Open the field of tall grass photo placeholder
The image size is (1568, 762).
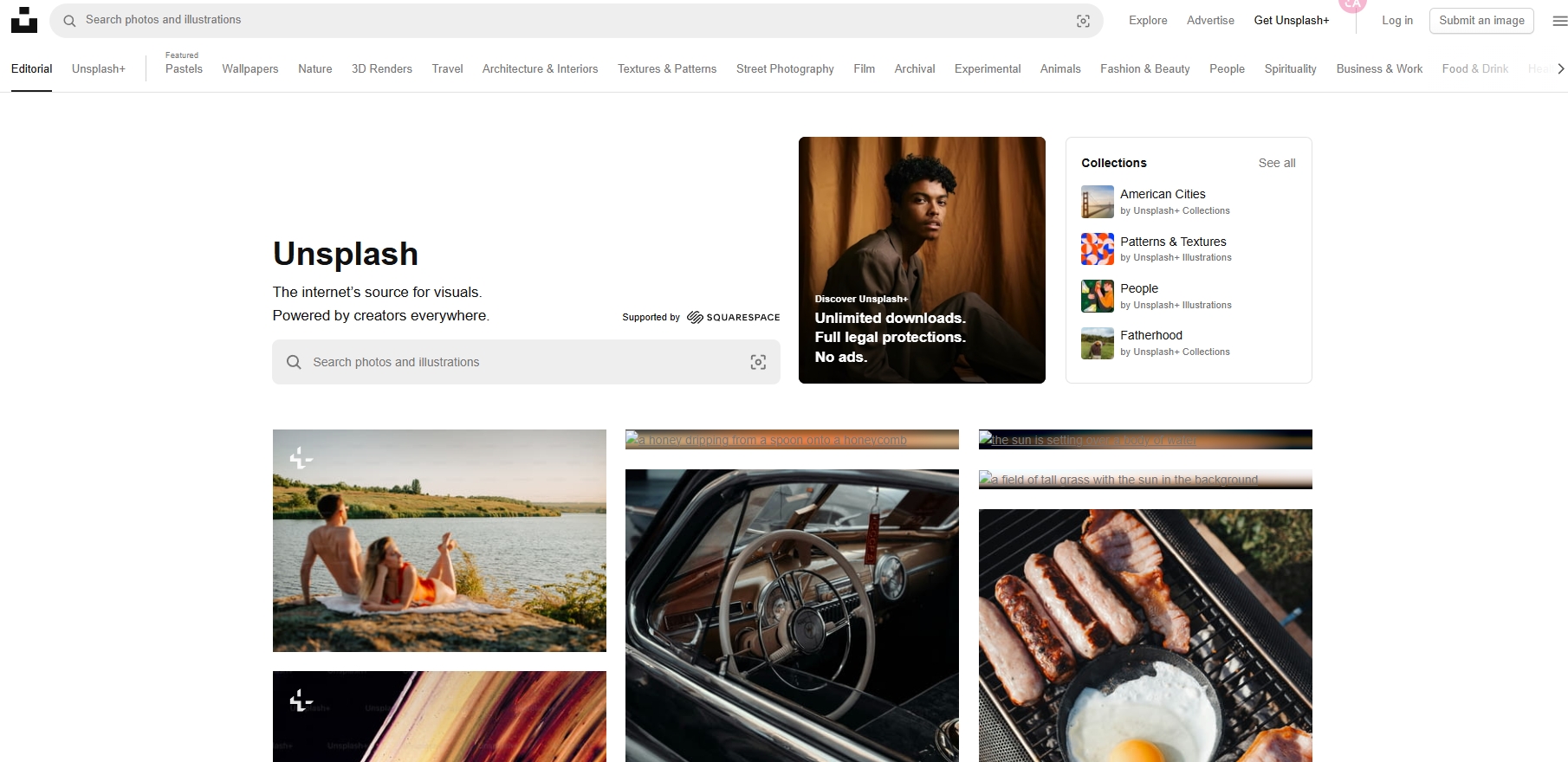point(1145,479)
